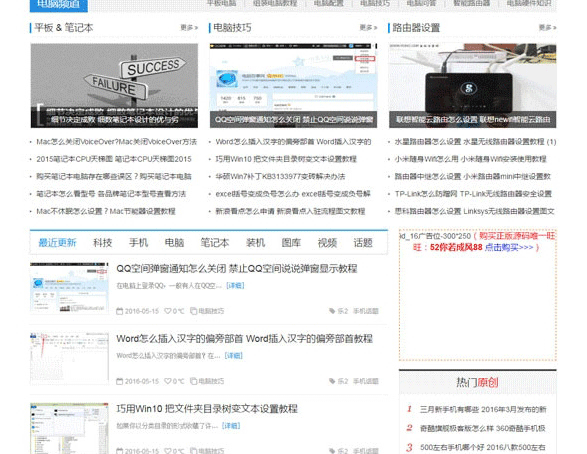
Task: Open 更多 for the 路由器设置 section
Action: tap(548, 28)
